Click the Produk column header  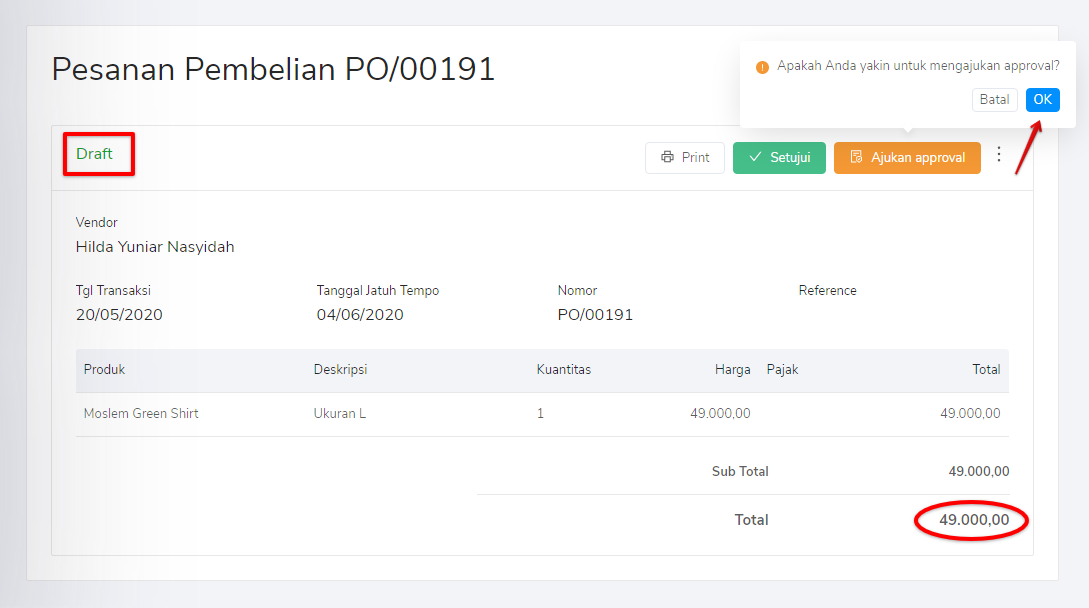pyautogui.click(x=104, y=369)
